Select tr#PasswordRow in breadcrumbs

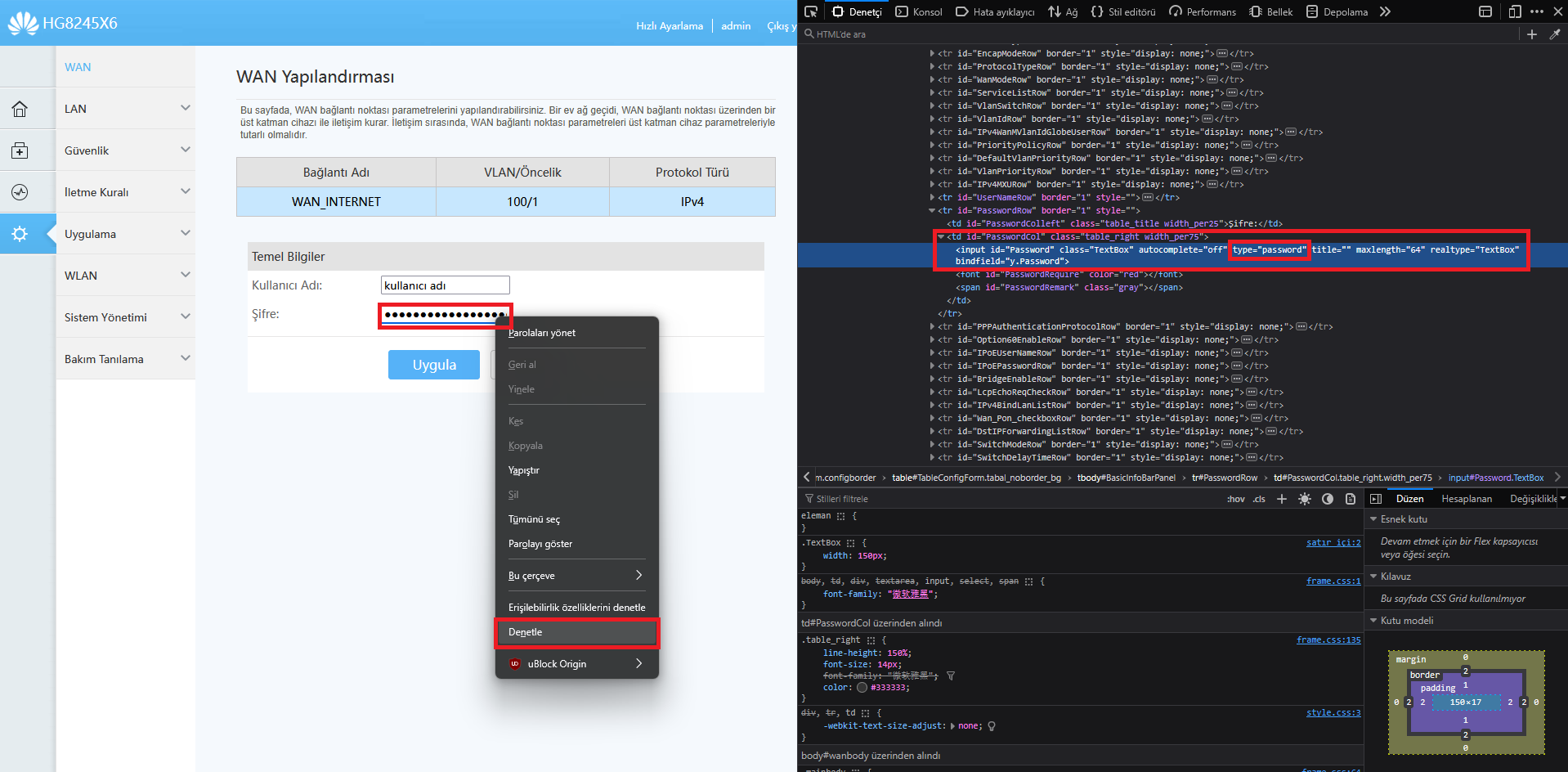pyautogui.click(x=1224, y=478)
